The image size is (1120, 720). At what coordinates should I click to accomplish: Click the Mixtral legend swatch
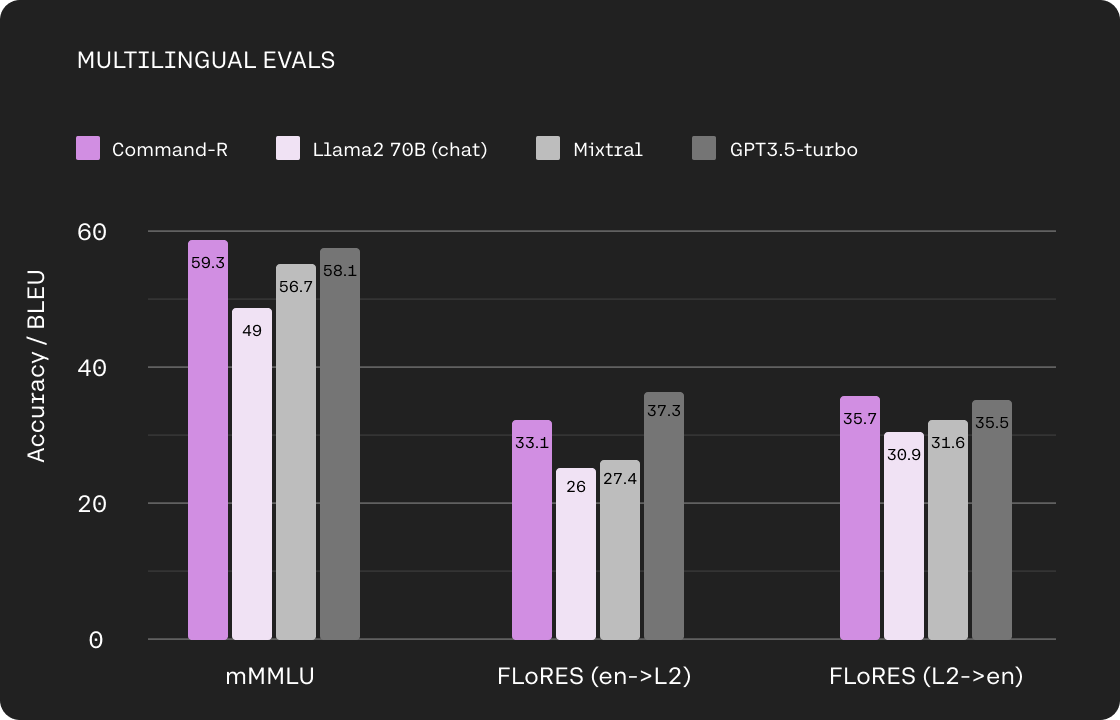(x=548, y=149)
